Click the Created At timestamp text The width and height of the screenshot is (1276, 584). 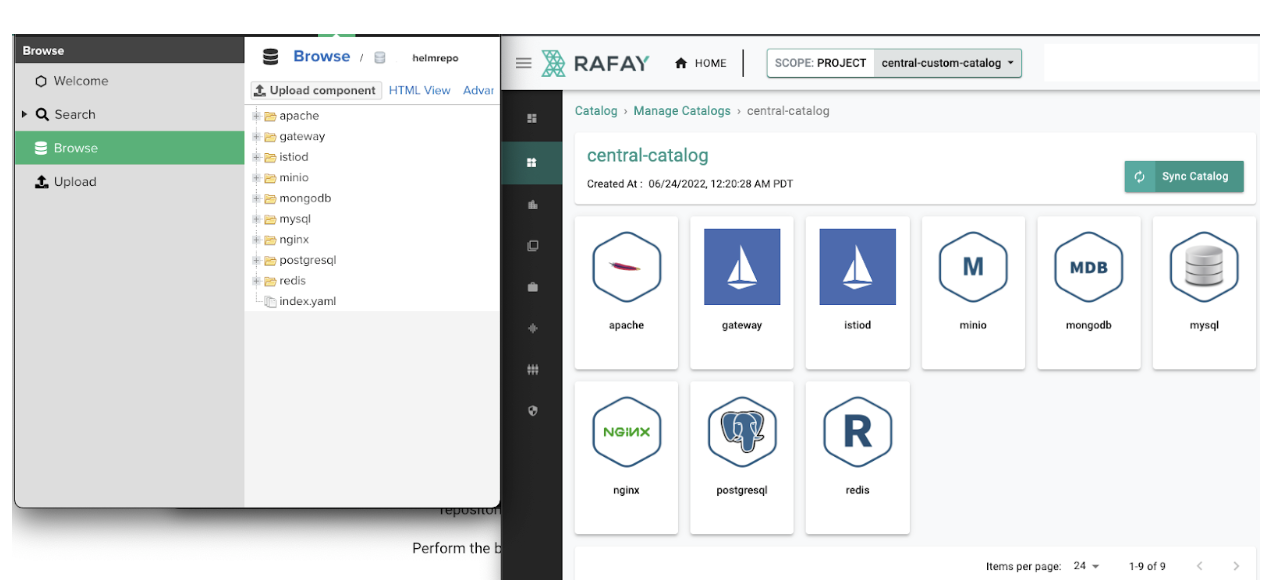(x=690, y=184)
